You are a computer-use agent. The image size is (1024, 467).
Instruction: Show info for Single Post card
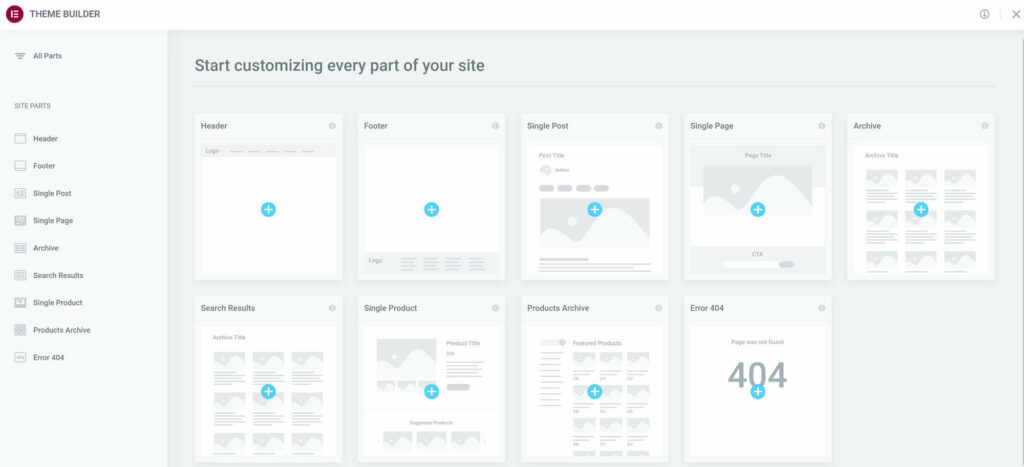pyautogui.click(x=658, y=126)
